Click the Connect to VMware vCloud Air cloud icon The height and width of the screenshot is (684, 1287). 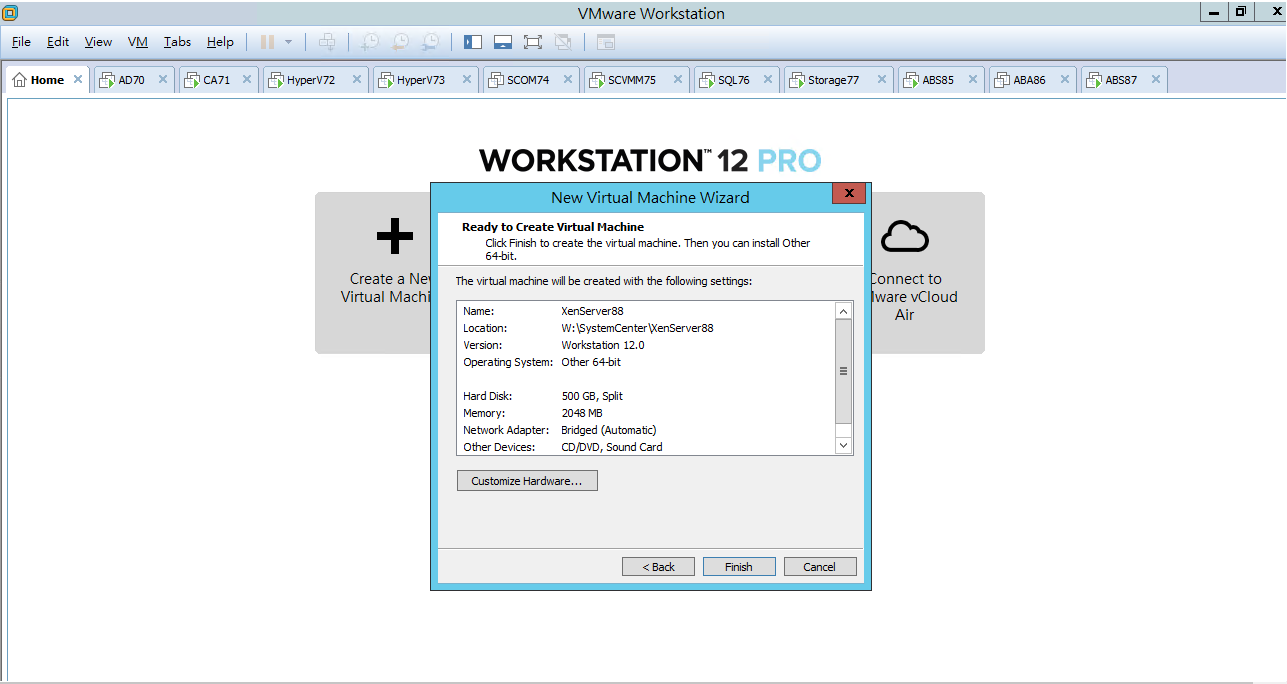point(905,237)
